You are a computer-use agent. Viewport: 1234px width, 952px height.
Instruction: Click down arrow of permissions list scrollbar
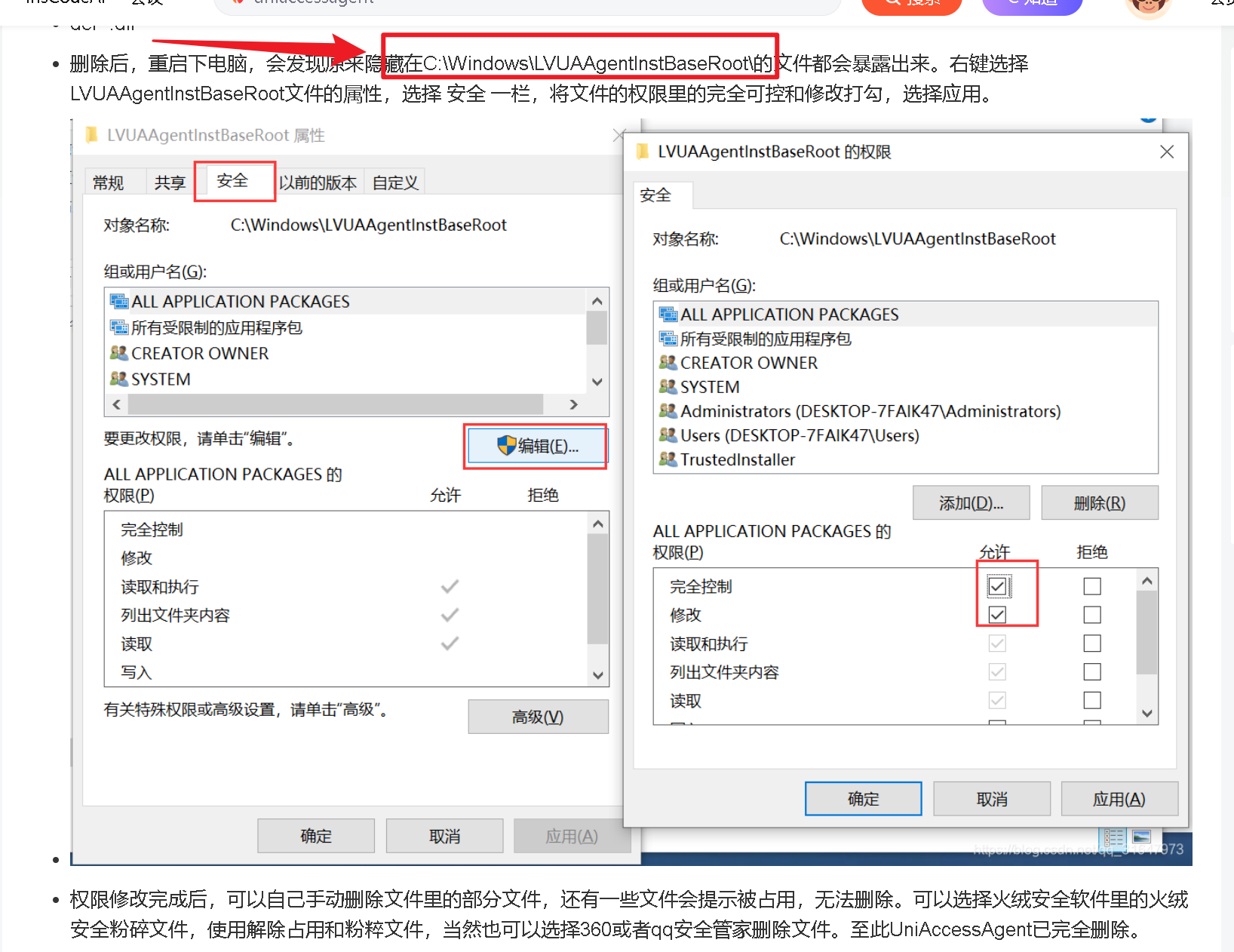click(x=1147, y=713)
